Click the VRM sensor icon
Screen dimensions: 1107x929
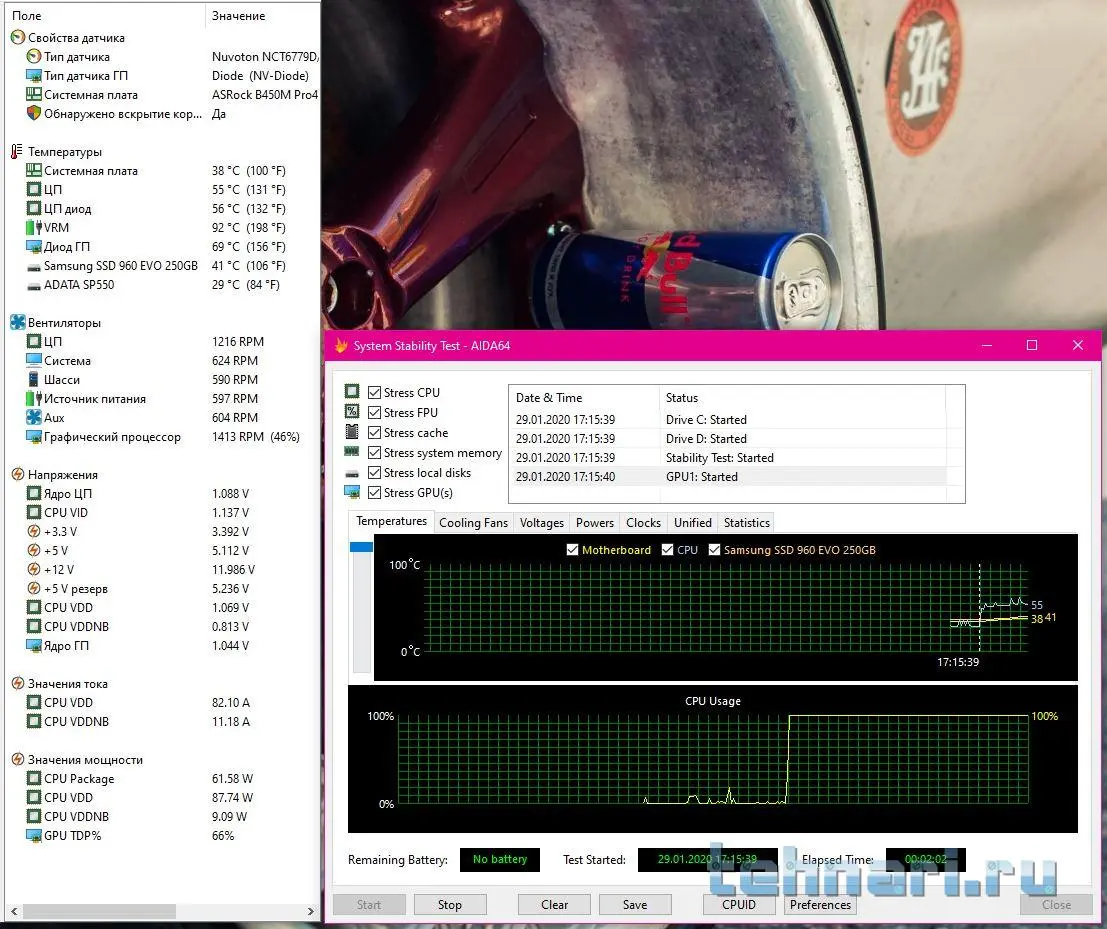pos(34,228)
